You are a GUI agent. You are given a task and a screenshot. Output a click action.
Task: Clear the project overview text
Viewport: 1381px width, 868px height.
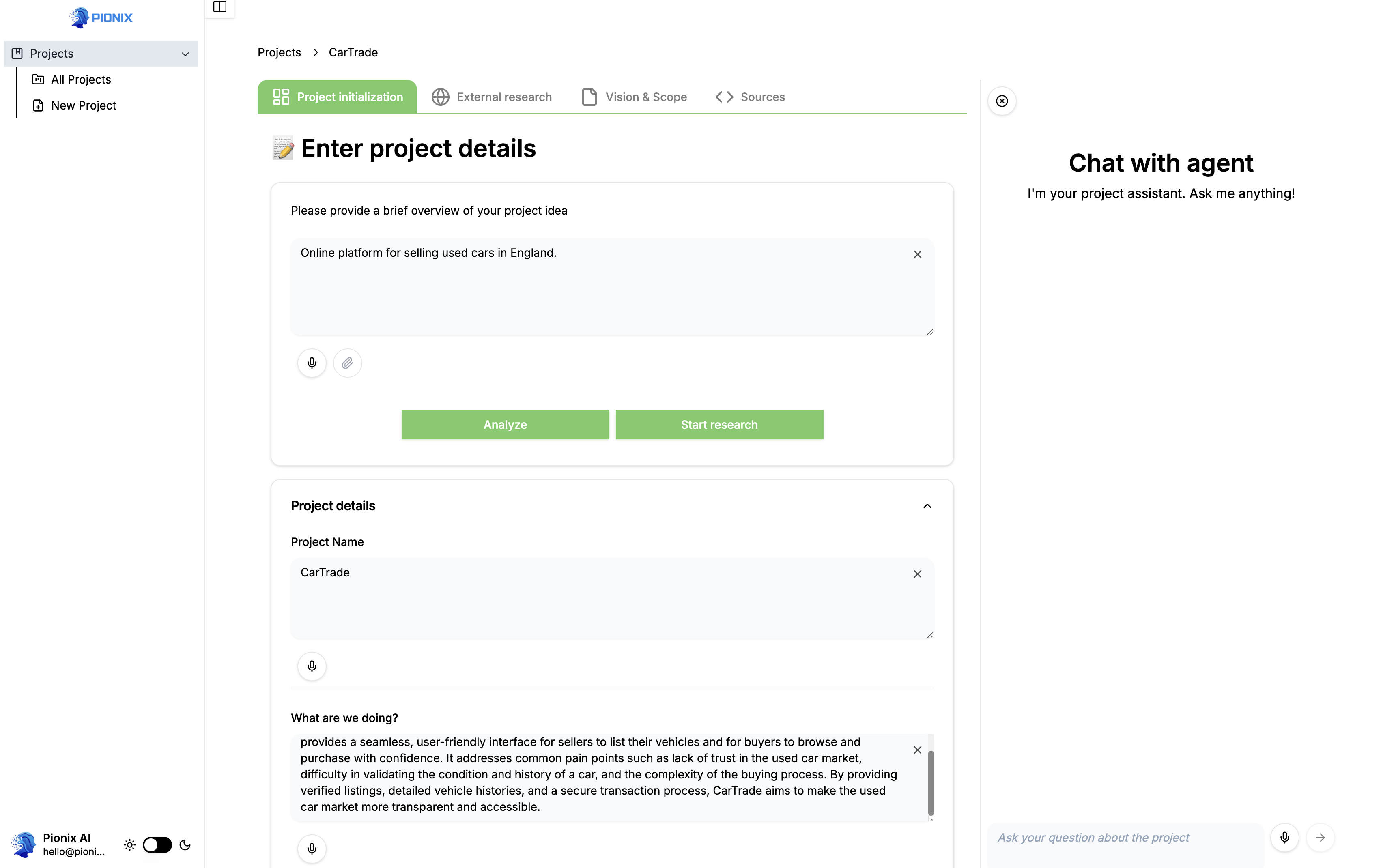917,255
